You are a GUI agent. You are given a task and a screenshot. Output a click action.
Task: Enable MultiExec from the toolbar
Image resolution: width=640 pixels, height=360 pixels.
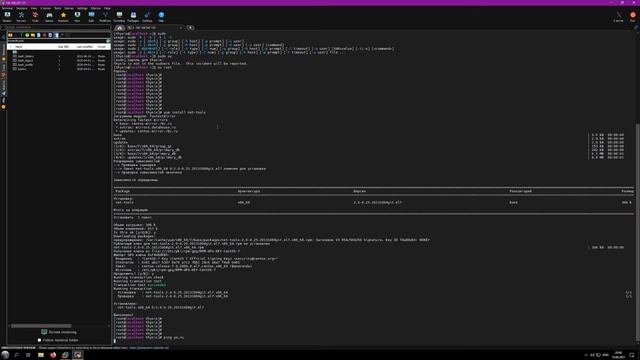[x=105, y=17]
